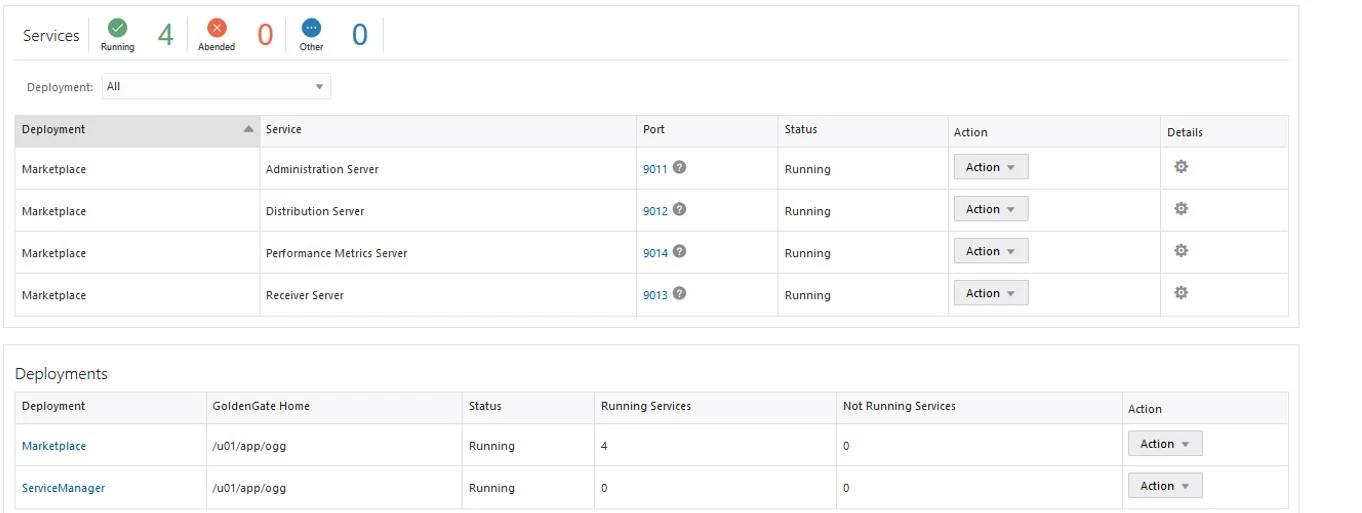Image resolution: width=1362 pixels, height=513 pixels.
Task: Click the blue Other status icon
Action: (311, 28)
